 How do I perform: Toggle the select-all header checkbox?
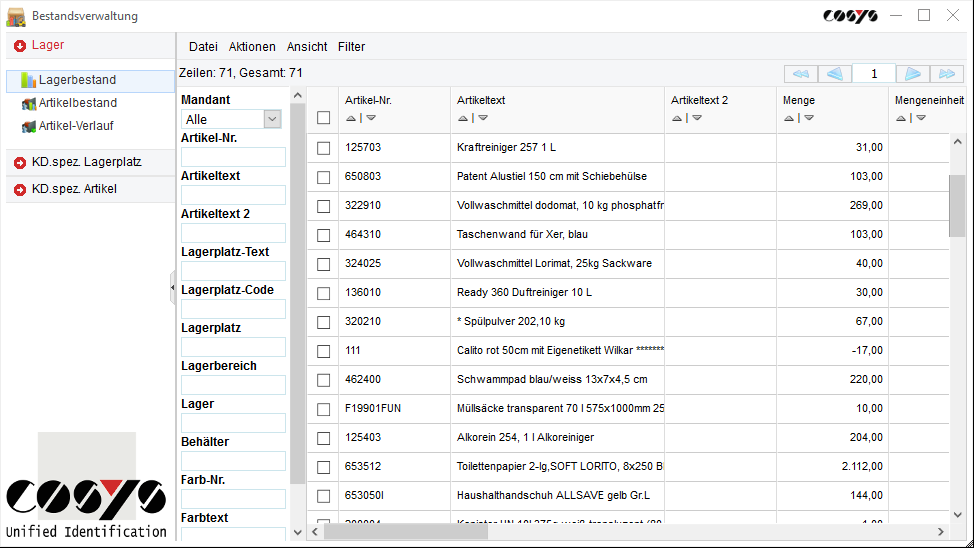[323, 118]
